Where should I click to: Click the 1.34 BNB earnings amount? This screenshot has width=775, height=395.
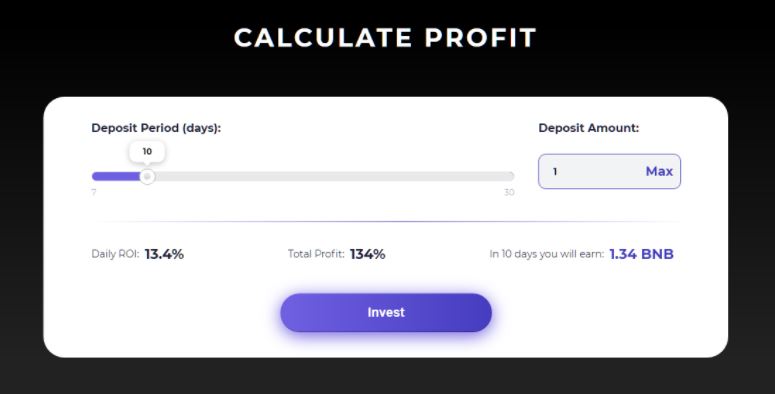tap(641, 254)
